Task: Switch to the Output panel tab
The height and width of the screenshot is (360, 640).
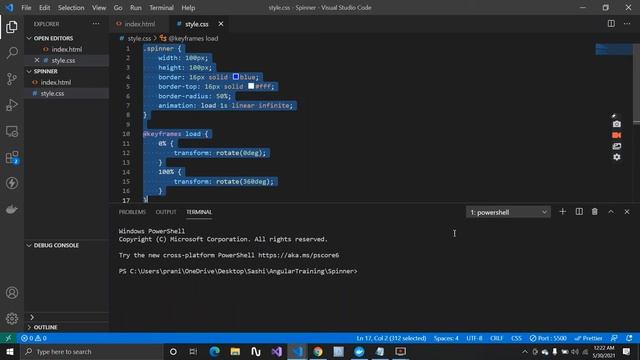Action: pyautogui.click(x=166, y=212)
